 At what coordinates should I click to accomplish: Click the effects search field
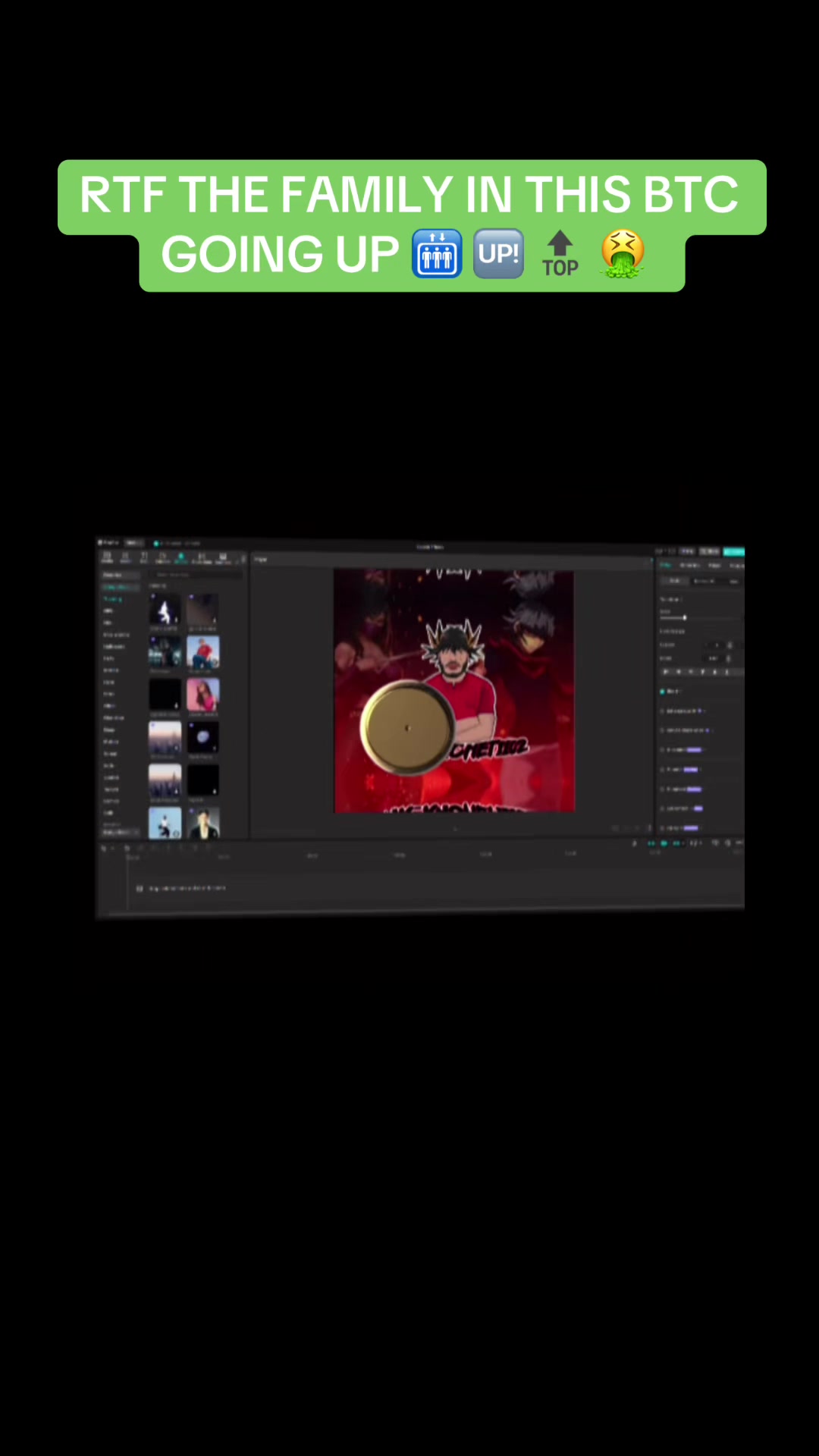point(196,575)
